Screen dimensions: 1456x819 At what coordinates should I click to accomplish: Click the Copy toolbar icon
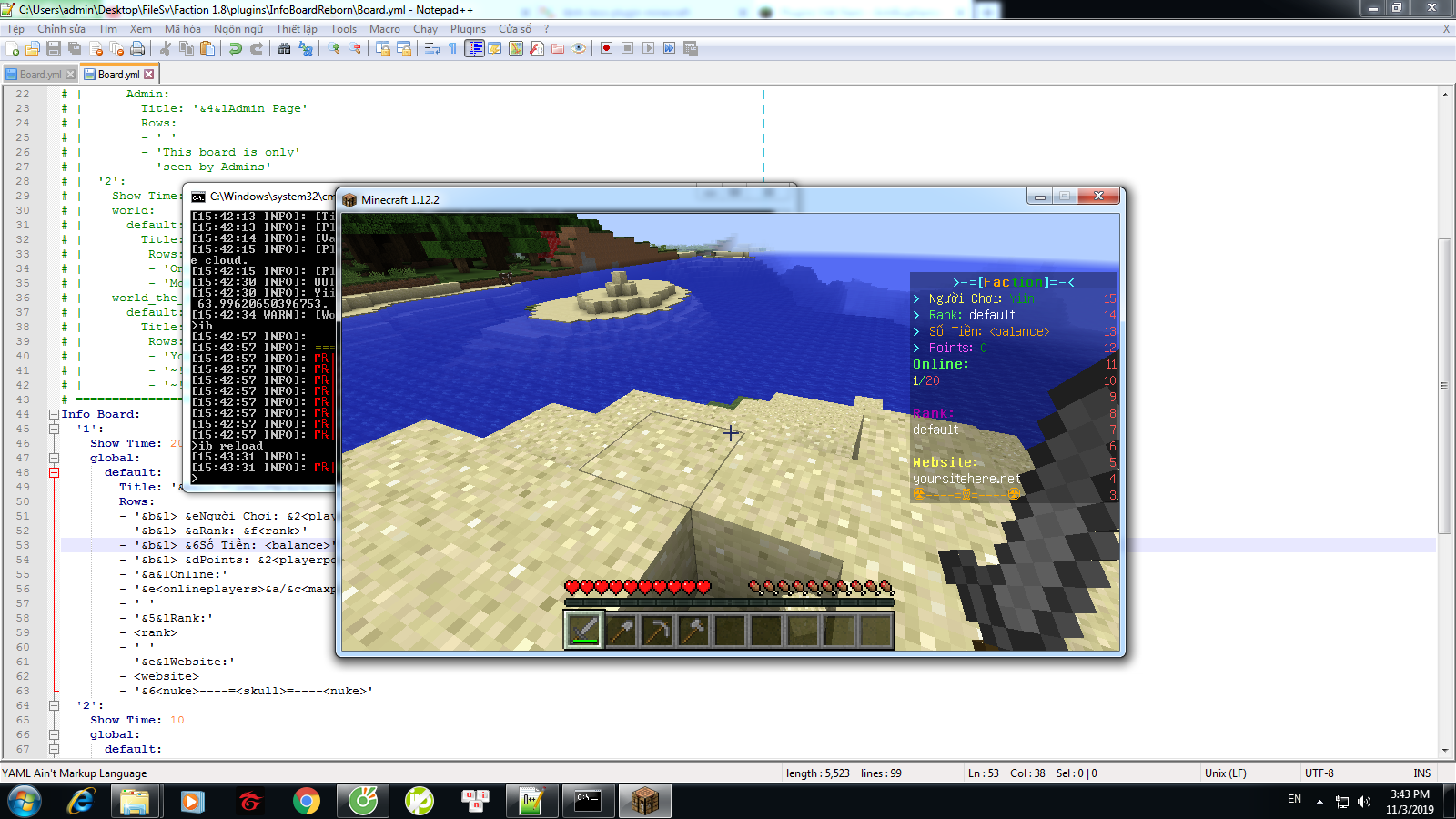(x=187, y=48)
